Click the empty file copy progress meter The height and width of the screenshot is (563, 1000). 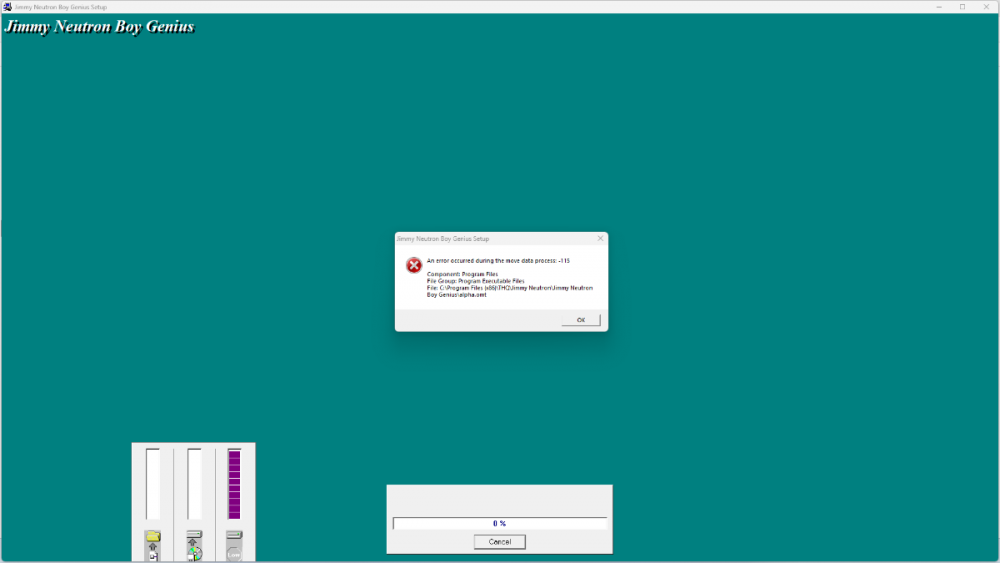click(153, 484)
